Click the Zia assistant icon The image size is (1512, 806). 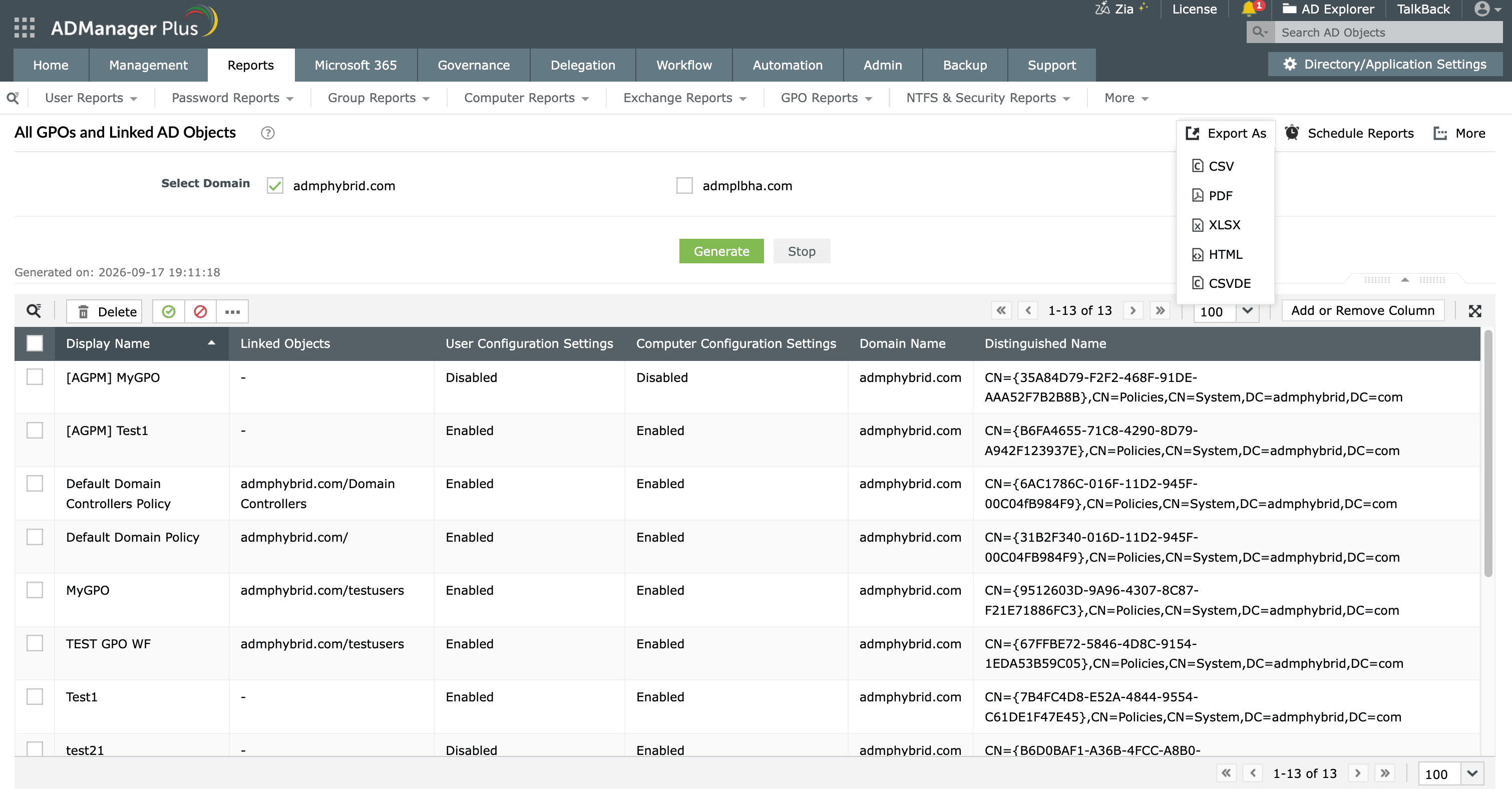click(x=1102, y=8)
